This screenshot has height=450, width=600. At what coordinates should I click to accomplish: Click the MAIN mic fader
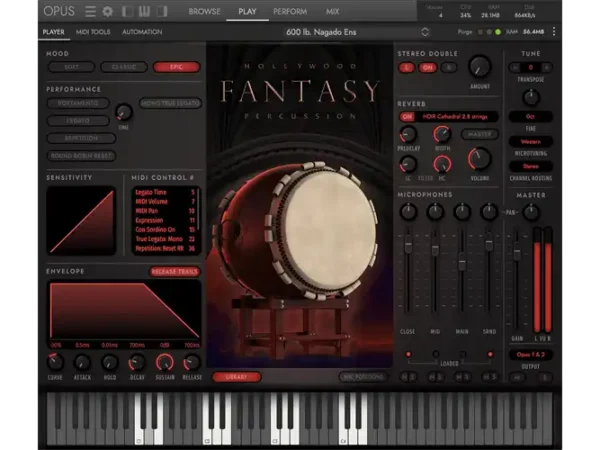click(462, 264)
